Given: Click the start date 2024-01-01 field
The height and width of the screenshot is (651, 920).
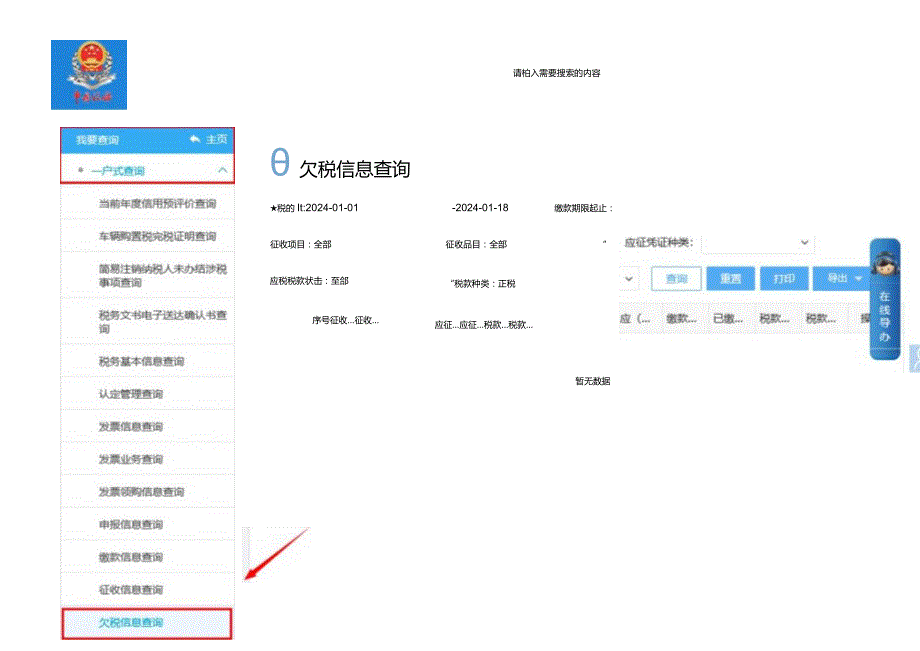Looking at the screenshot, I should [x=332, y=208].
